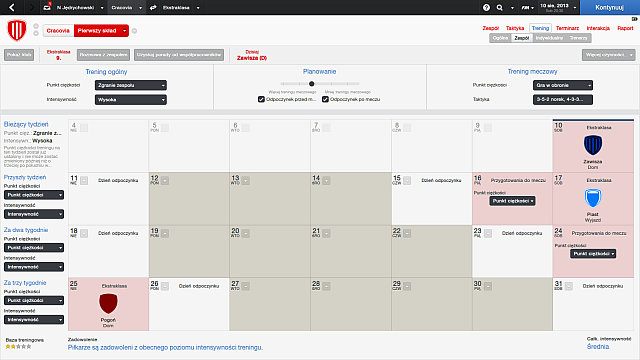Click the upper small circle beside the crest
The width and height of the screenshot is (640, 360).
(x=36, y=26)
